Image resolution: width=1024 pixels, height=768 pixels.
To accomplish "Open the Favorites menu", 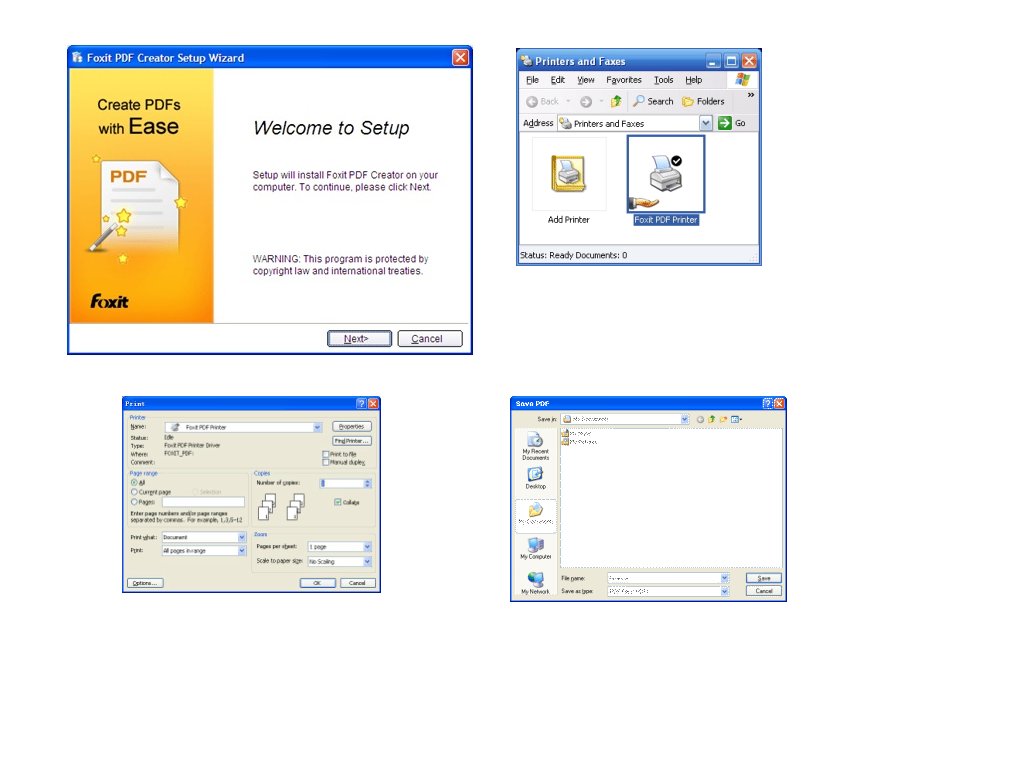I will tap(624, 80).
